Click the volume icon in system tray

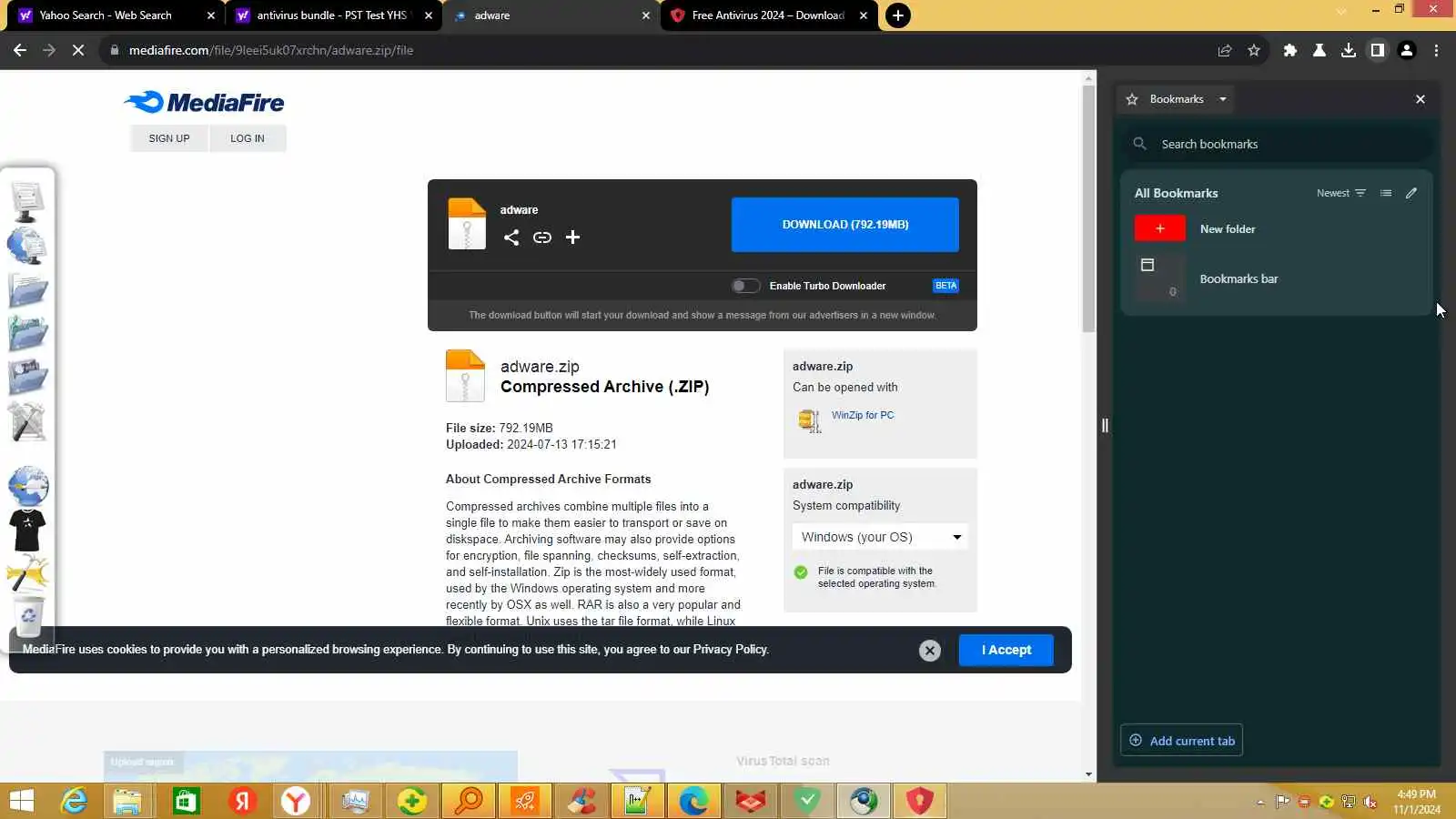1370,802
